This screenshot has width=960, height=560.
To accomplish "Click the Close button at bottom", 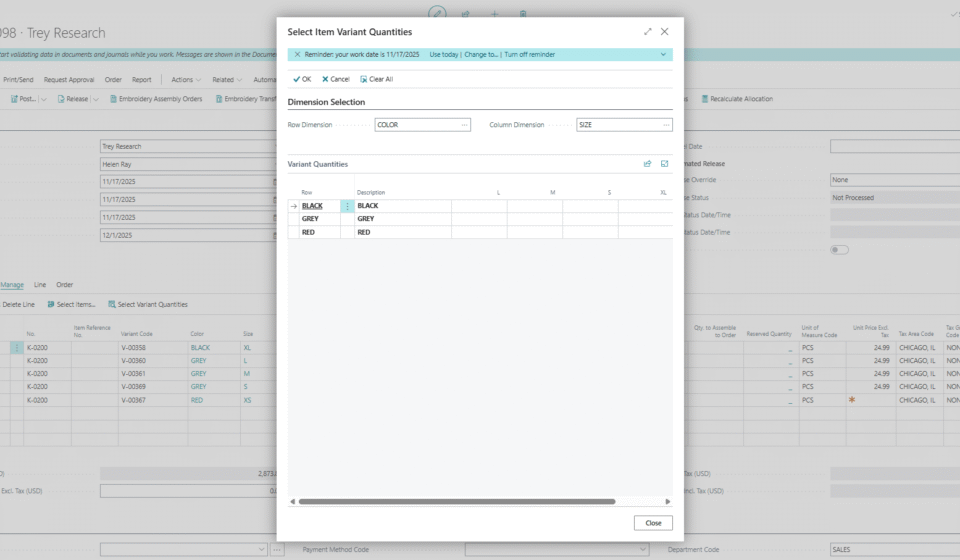I will click(x=653, y=523).
